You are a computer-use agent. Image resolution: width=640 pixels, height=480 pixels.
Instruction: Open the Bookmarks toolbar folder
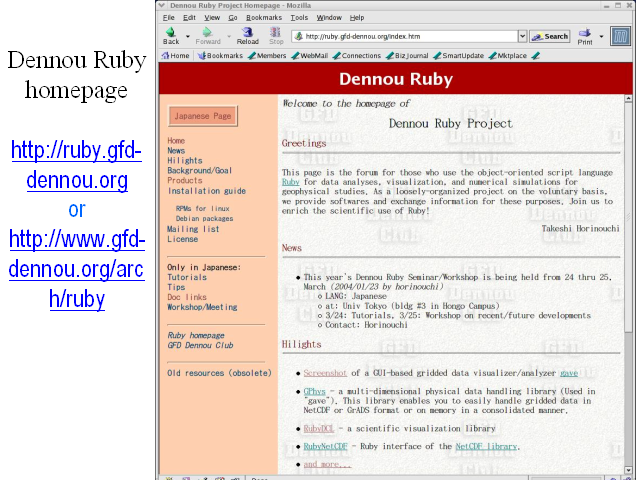[x=220, y=56]
